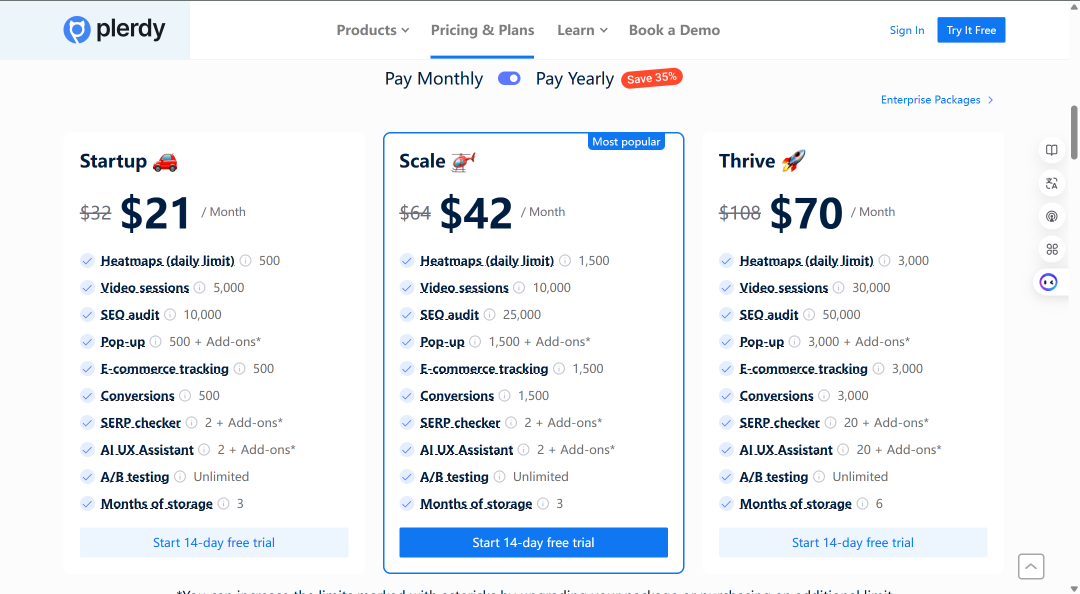Click the Pay Monthly label

tap(434, 79)
